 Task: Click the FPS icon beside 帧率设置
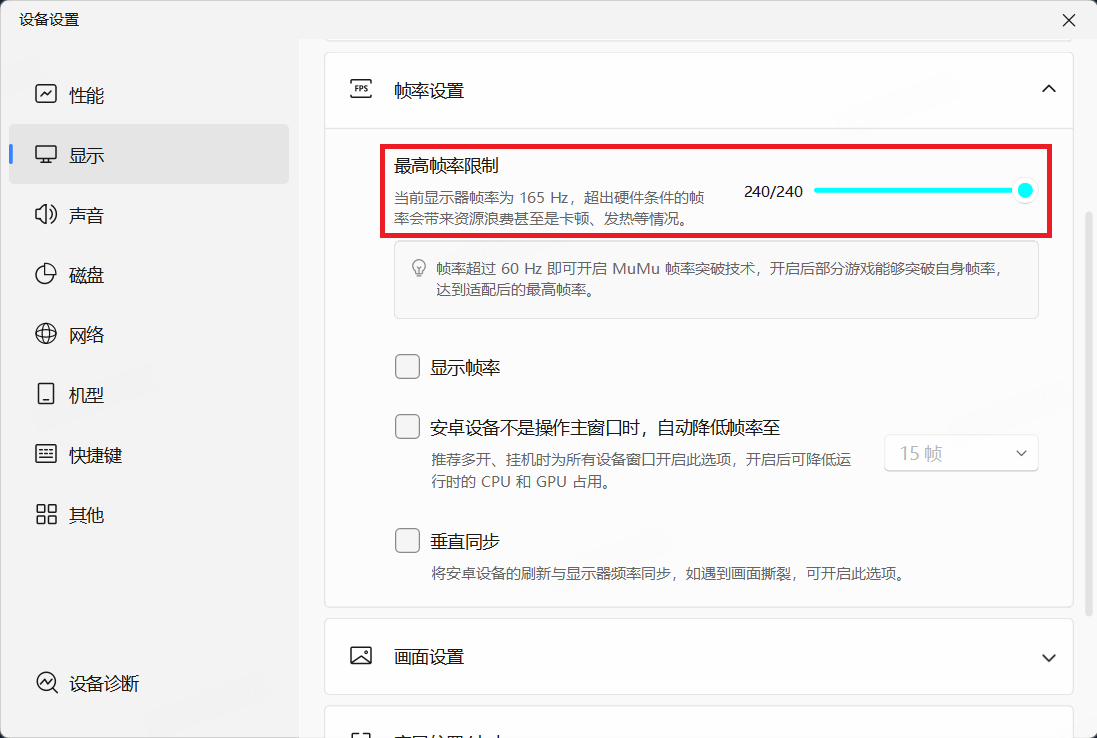(361, 89)
